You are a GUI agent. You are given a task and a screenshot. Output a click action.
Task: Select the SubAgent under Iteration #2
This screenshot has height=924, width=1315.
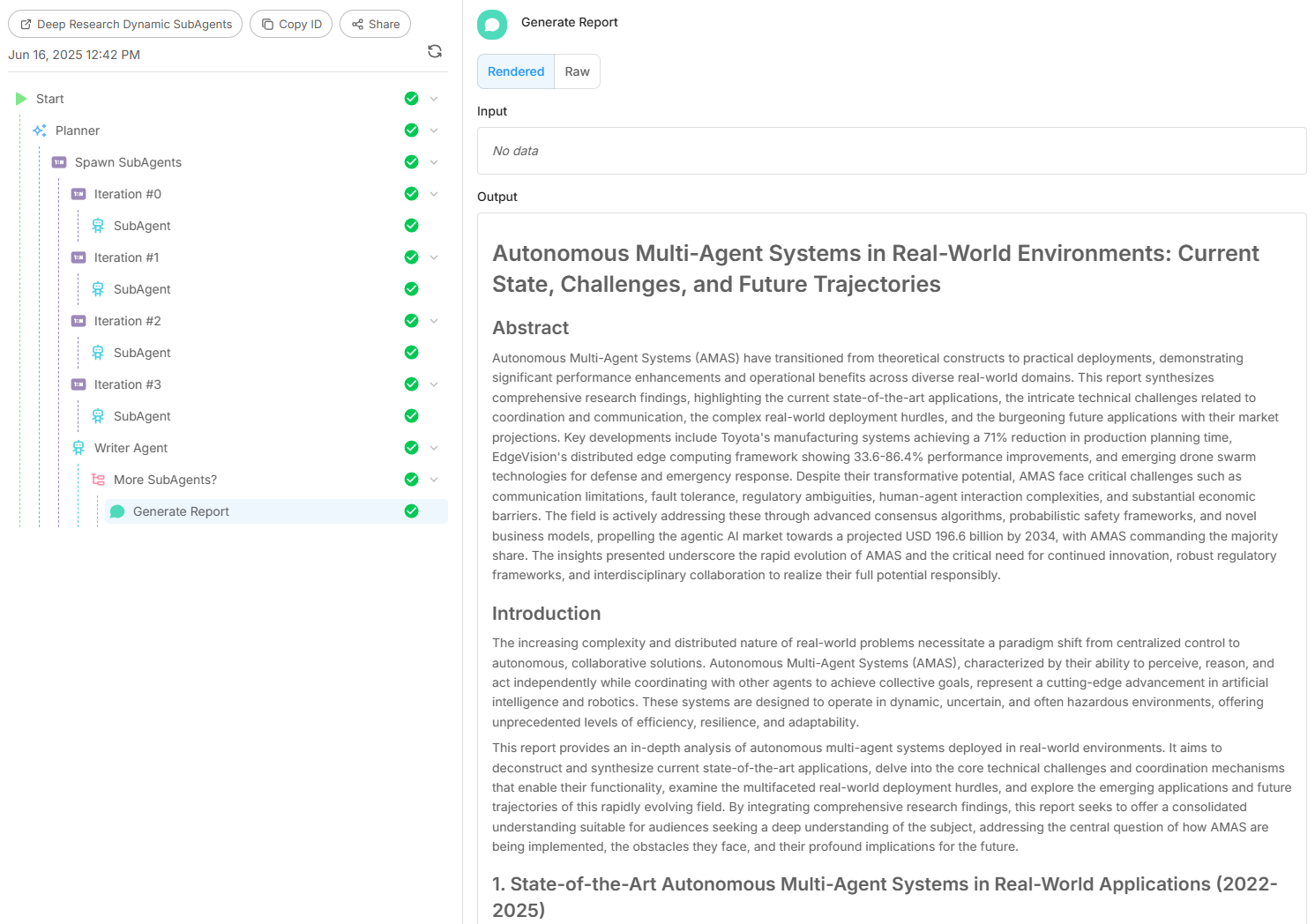click(x=142, y=353)
